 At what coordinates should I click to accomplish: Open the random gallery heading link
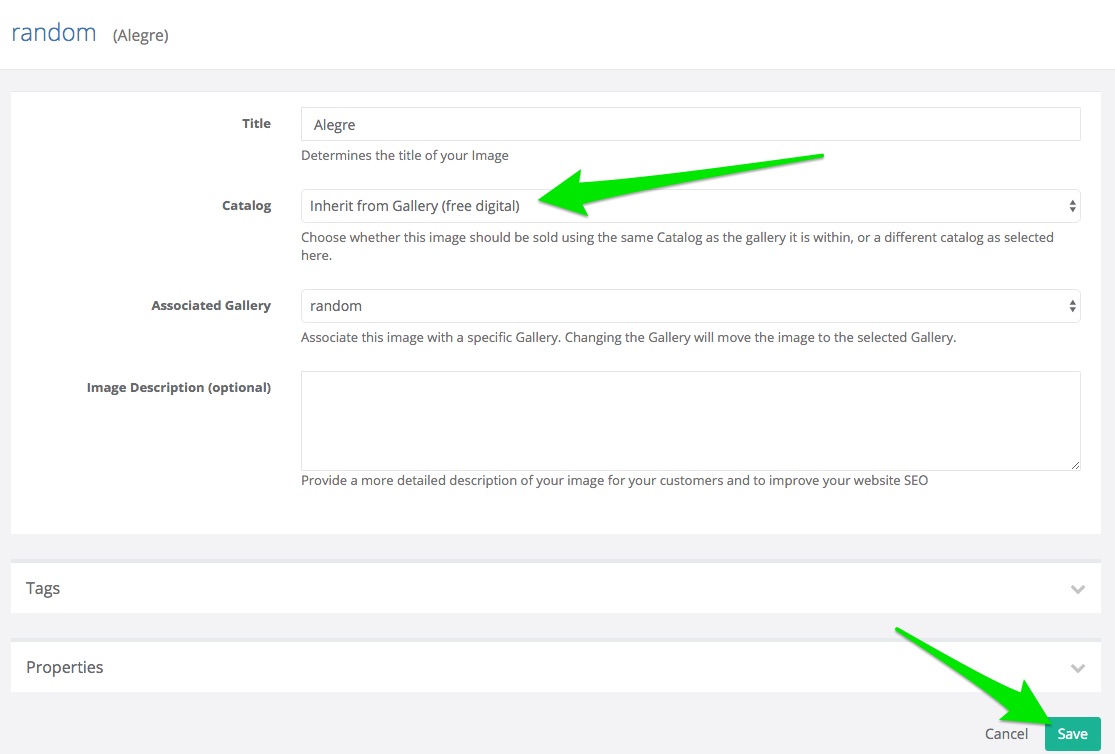(54, 33)
